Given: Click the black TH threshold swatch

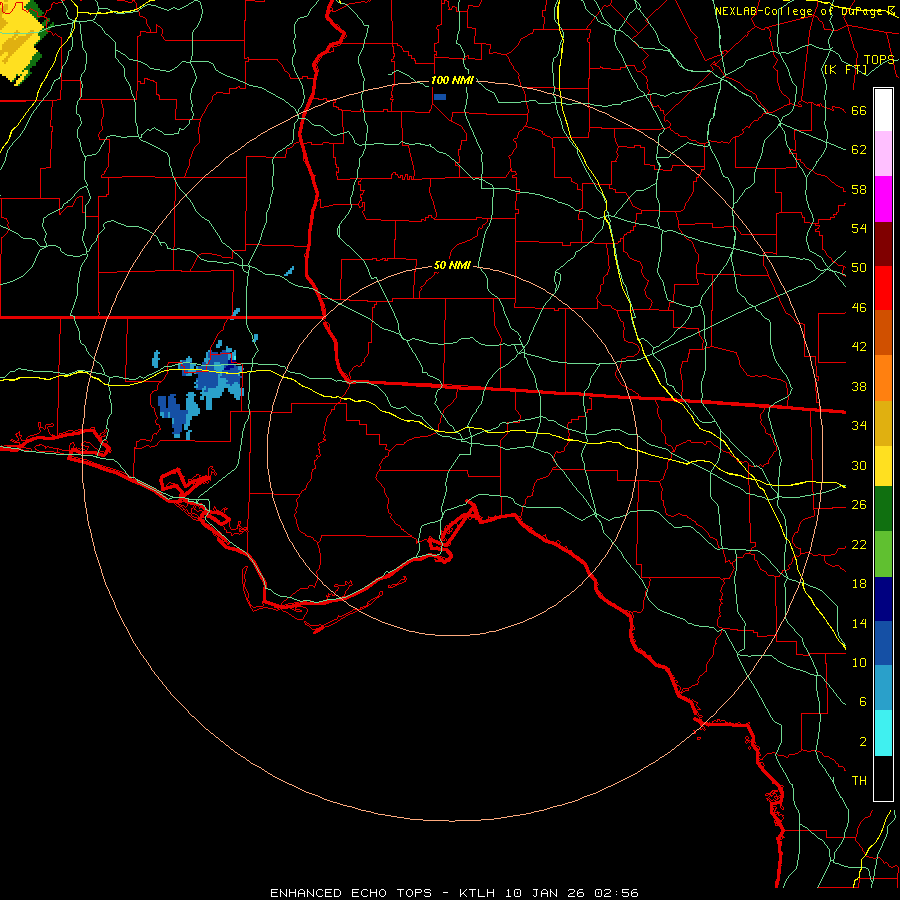Looking at the screenshot, I should [x=883, y=778].
